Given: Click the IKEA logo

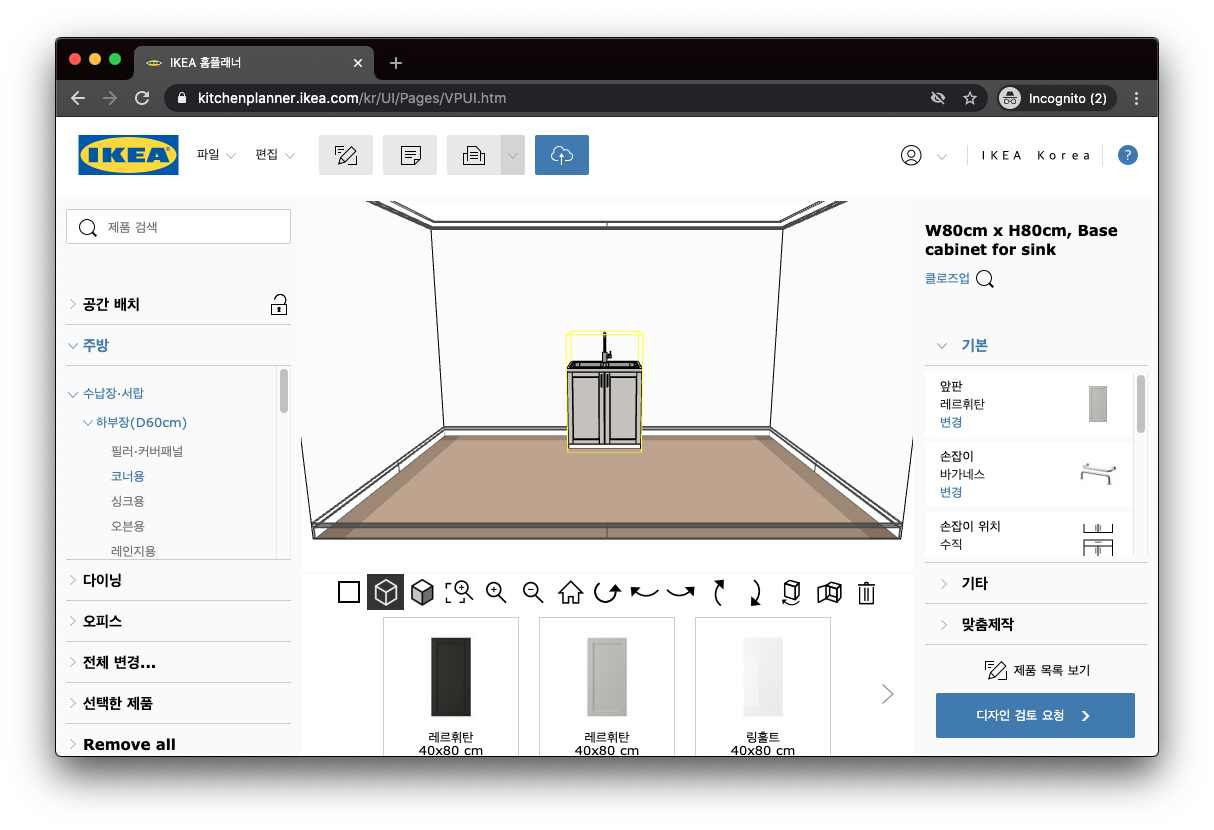Looking at the screenshot, I should (x=128, y=155).
